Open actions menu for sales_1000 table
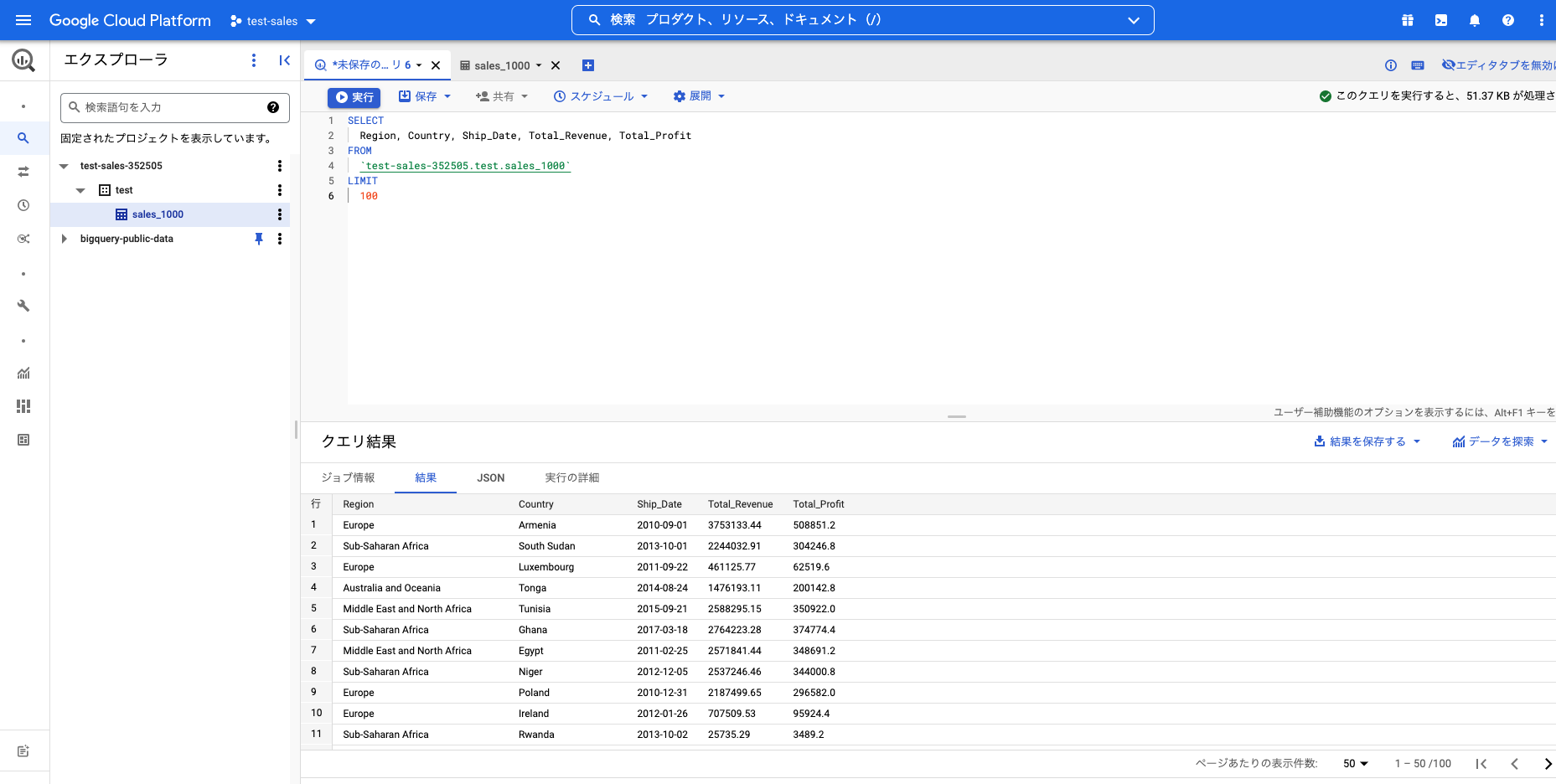The image size is (1556, 784). [x=280, y=214]
